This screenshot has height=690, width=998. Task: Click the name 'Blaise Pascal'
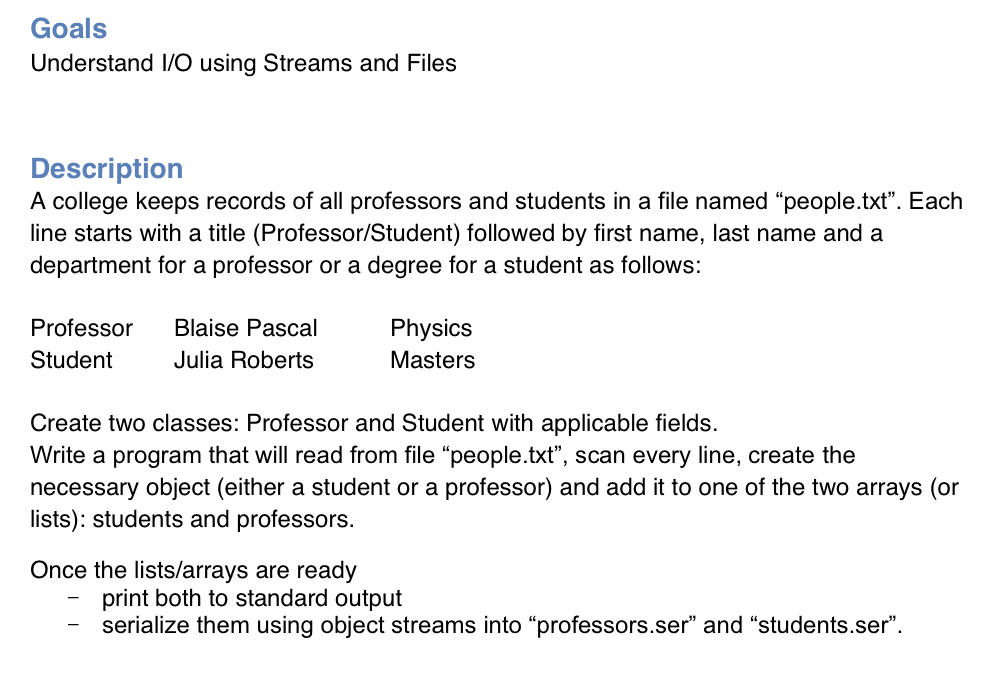246,328
